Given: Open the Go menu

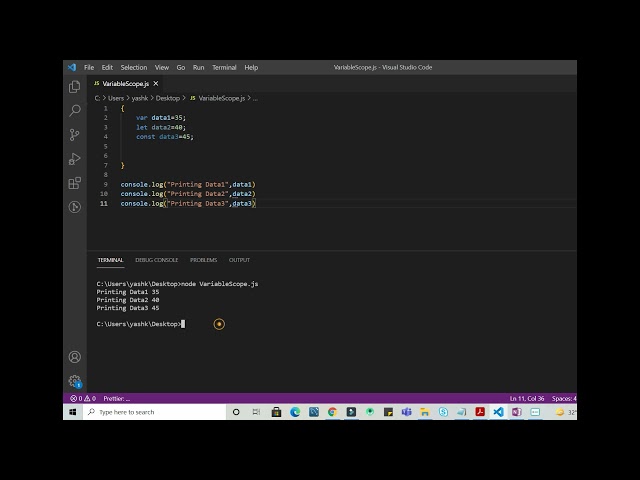Looking at the screenshot, I should (181, 67).
